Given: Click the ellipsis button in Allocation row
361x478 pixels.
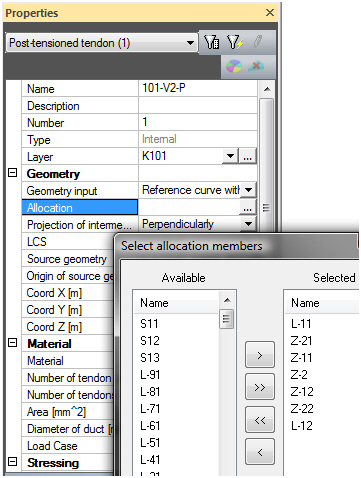Looking at the screenshot, I should pos(247,208).
